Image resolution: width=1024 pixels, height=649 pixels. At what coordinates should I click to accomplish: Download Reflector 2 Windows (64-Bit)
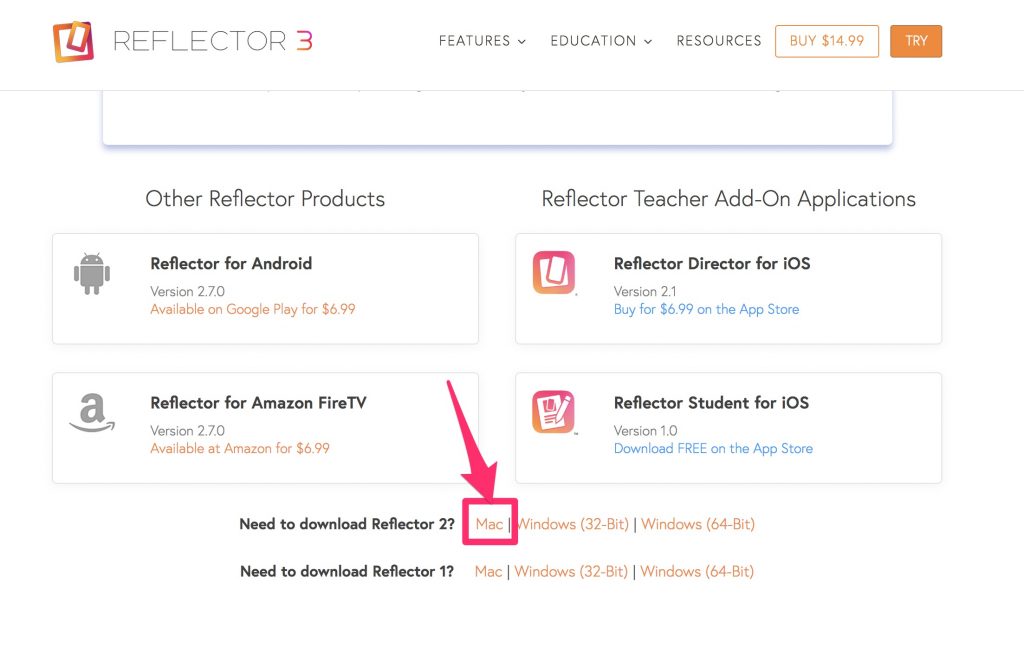[x=698, y=524]
